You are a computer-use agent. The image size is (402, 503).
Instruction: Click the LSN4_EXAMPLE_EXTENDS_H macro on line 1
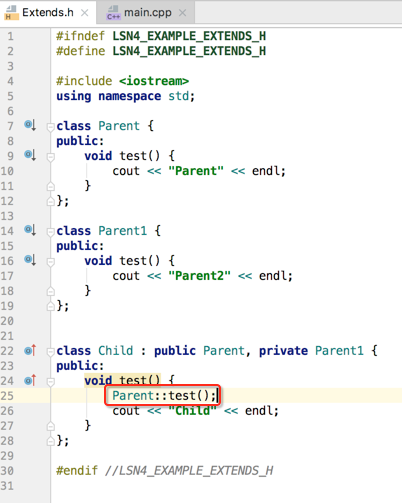(x=189, y=36)
